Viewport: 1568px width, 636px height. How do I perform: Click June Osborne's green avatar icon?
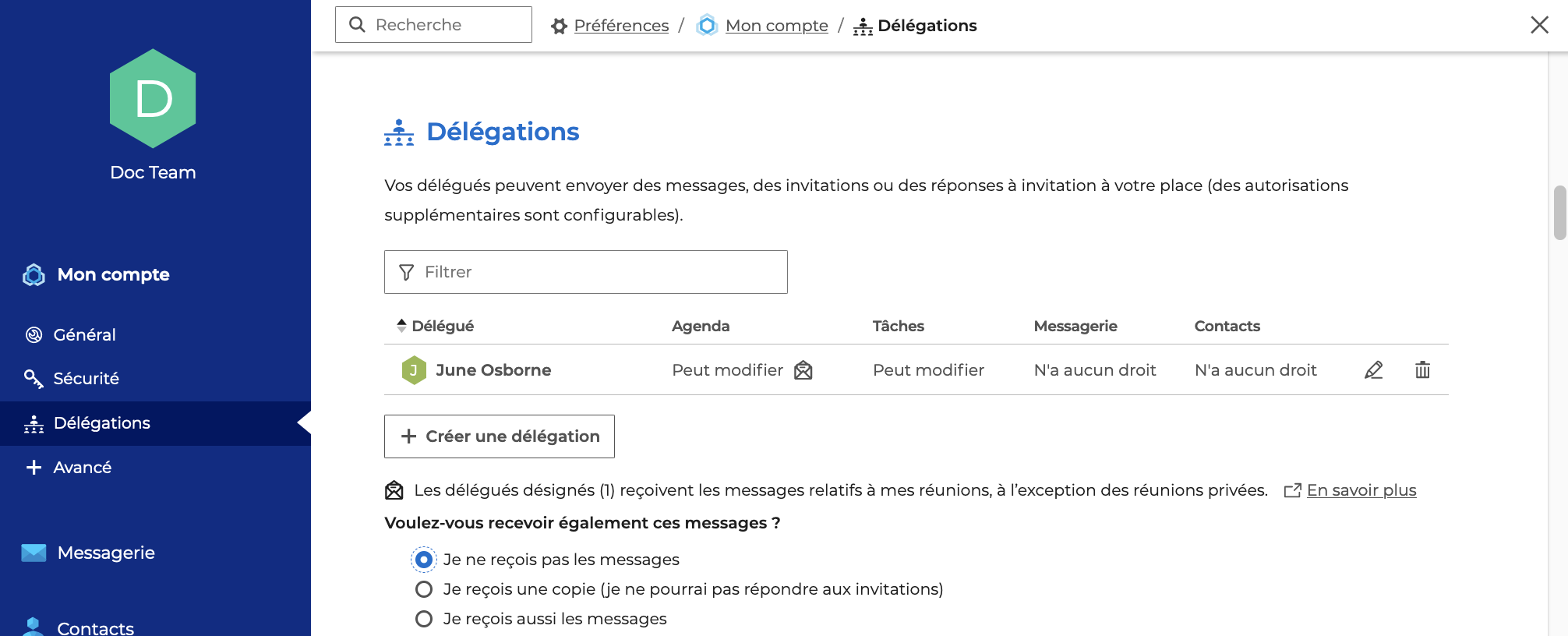point(414,370)
